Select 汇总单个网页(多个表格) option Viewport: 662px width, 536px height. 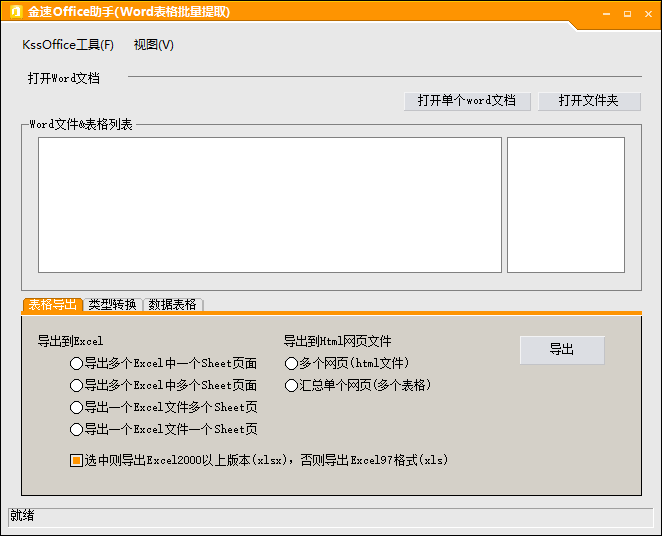tap(358, 385)
